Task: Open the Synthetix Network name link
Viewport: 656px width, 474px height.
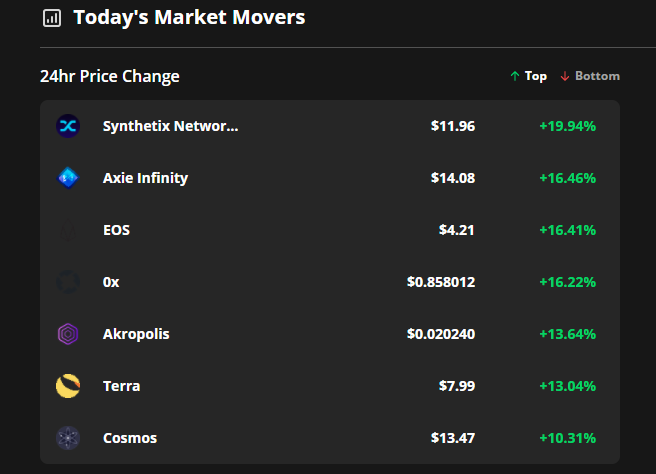Action: coord(171,126)
